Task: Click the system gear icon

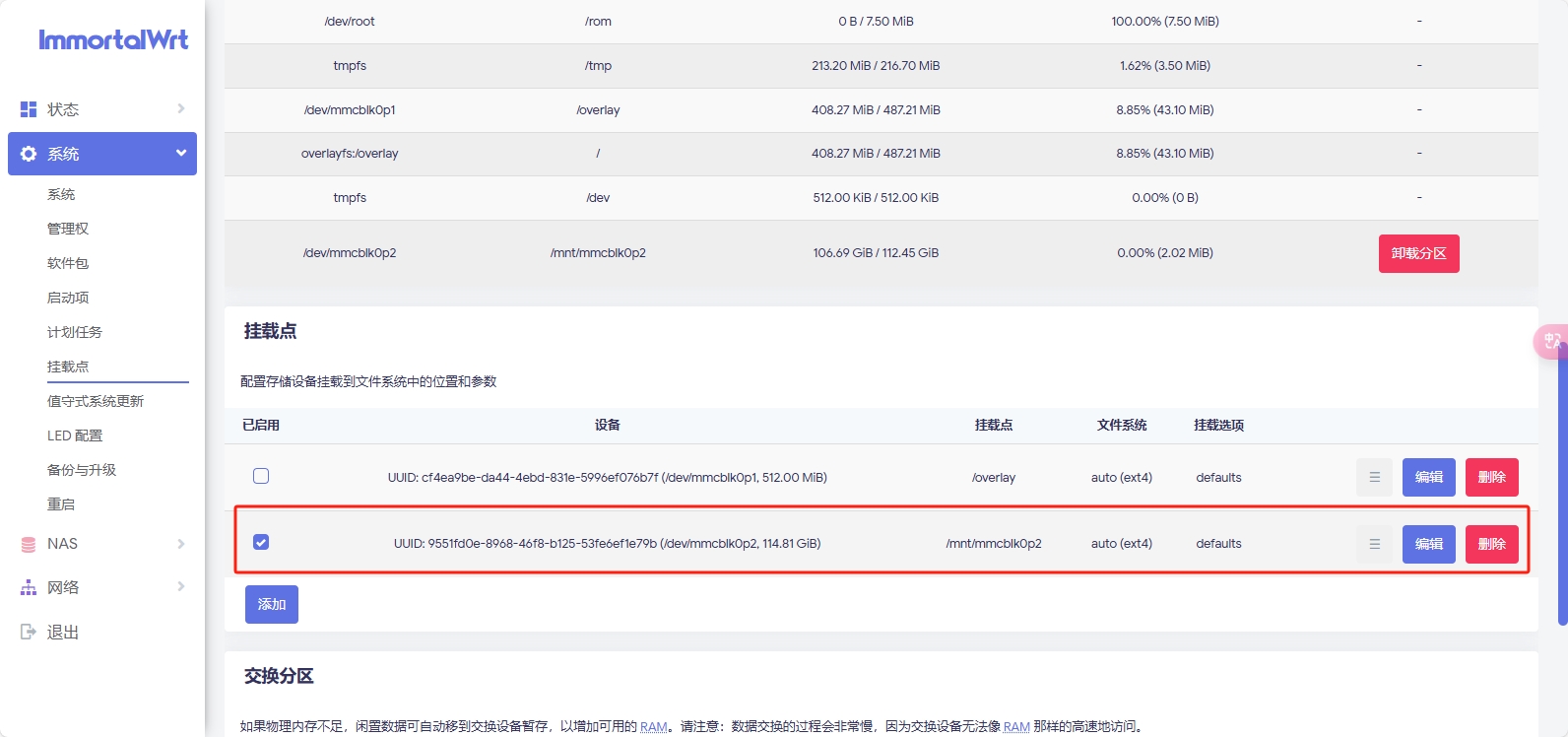Action: pyautogui.click(x=29, y=154)
